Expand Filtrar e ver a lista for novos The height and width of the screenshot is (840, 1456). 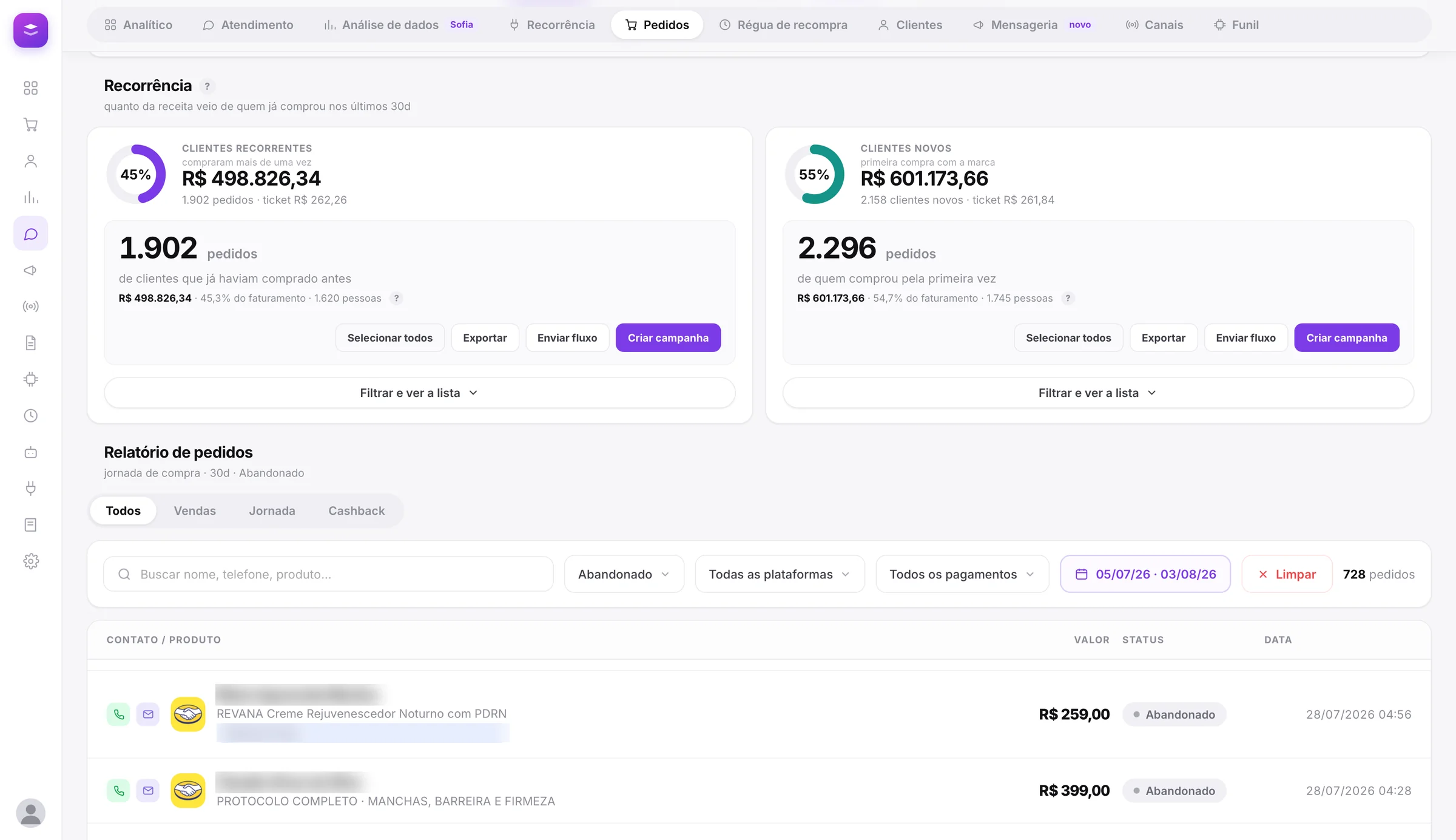[x=1098, y=393]
